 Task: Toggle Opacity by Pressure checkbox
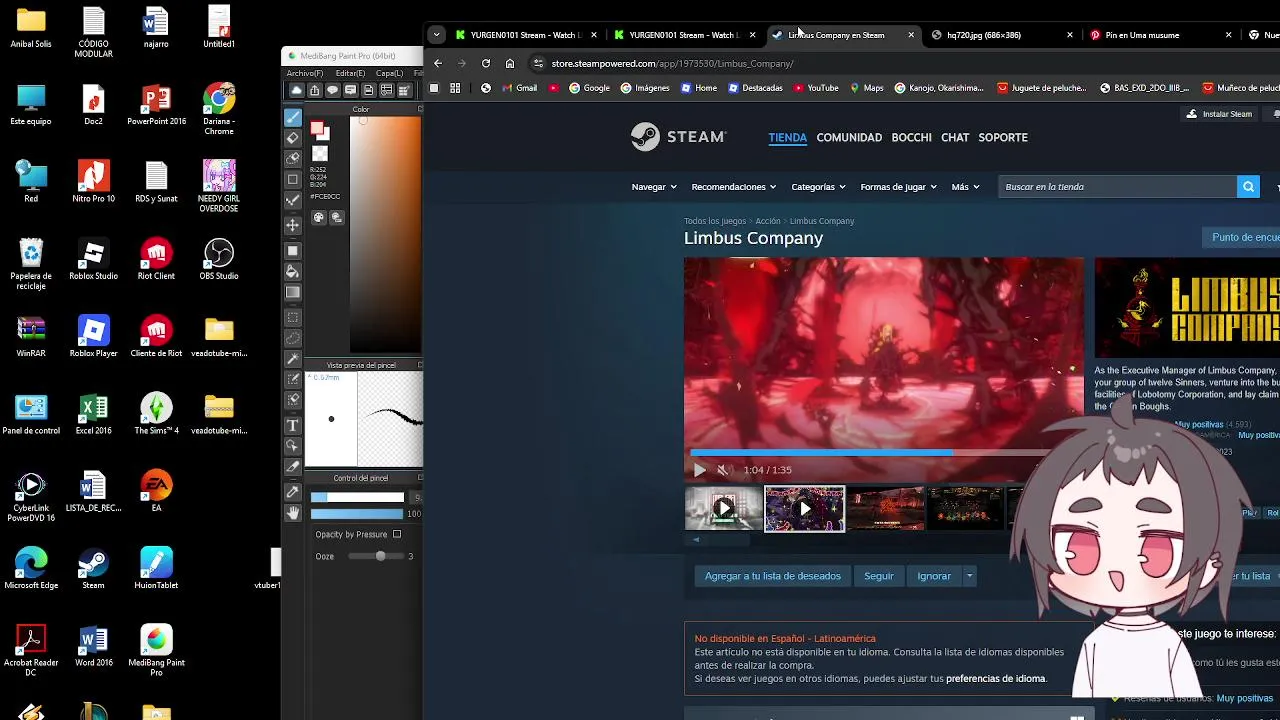[x=397, y=534]
